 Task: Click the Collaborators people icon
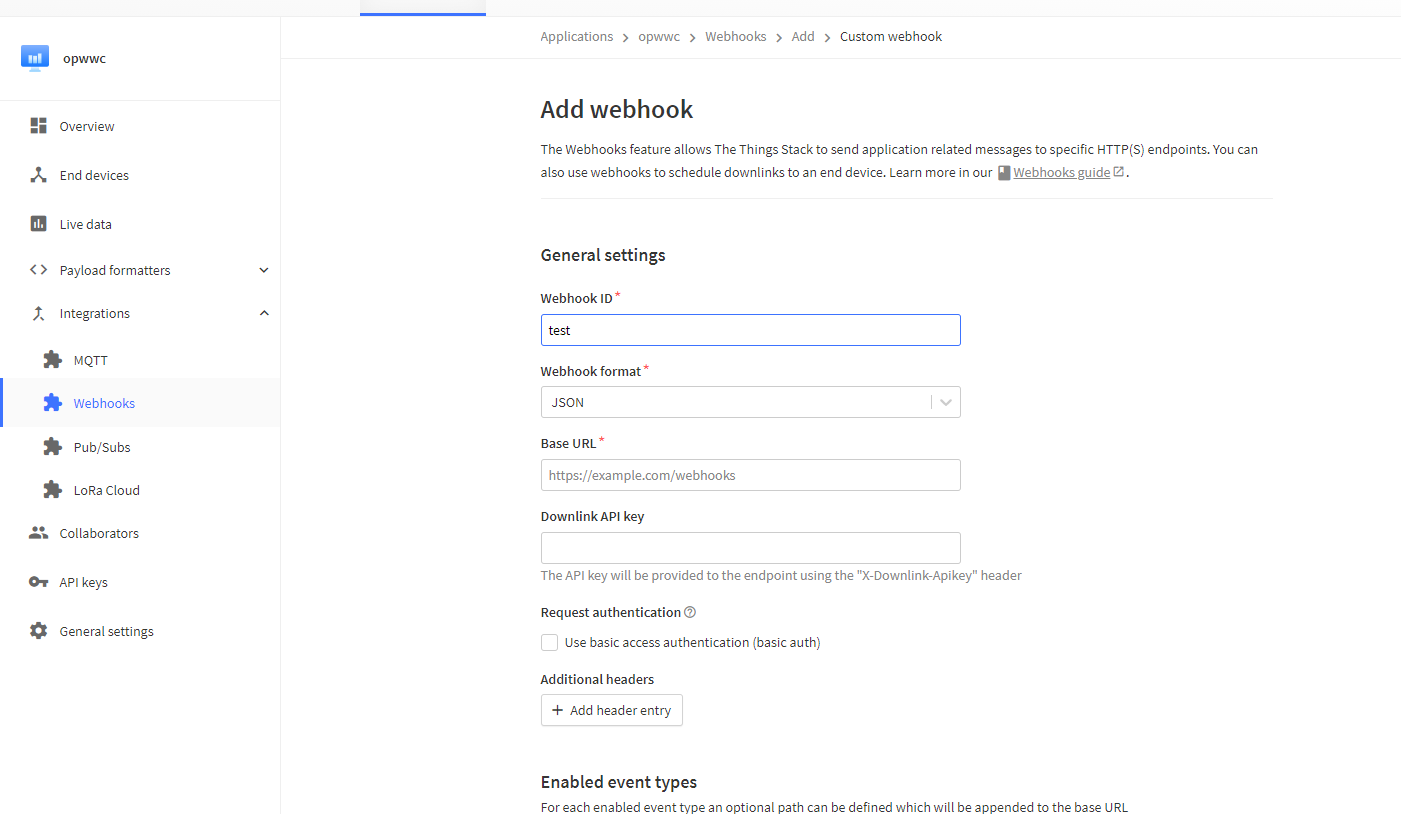[39, 533]
